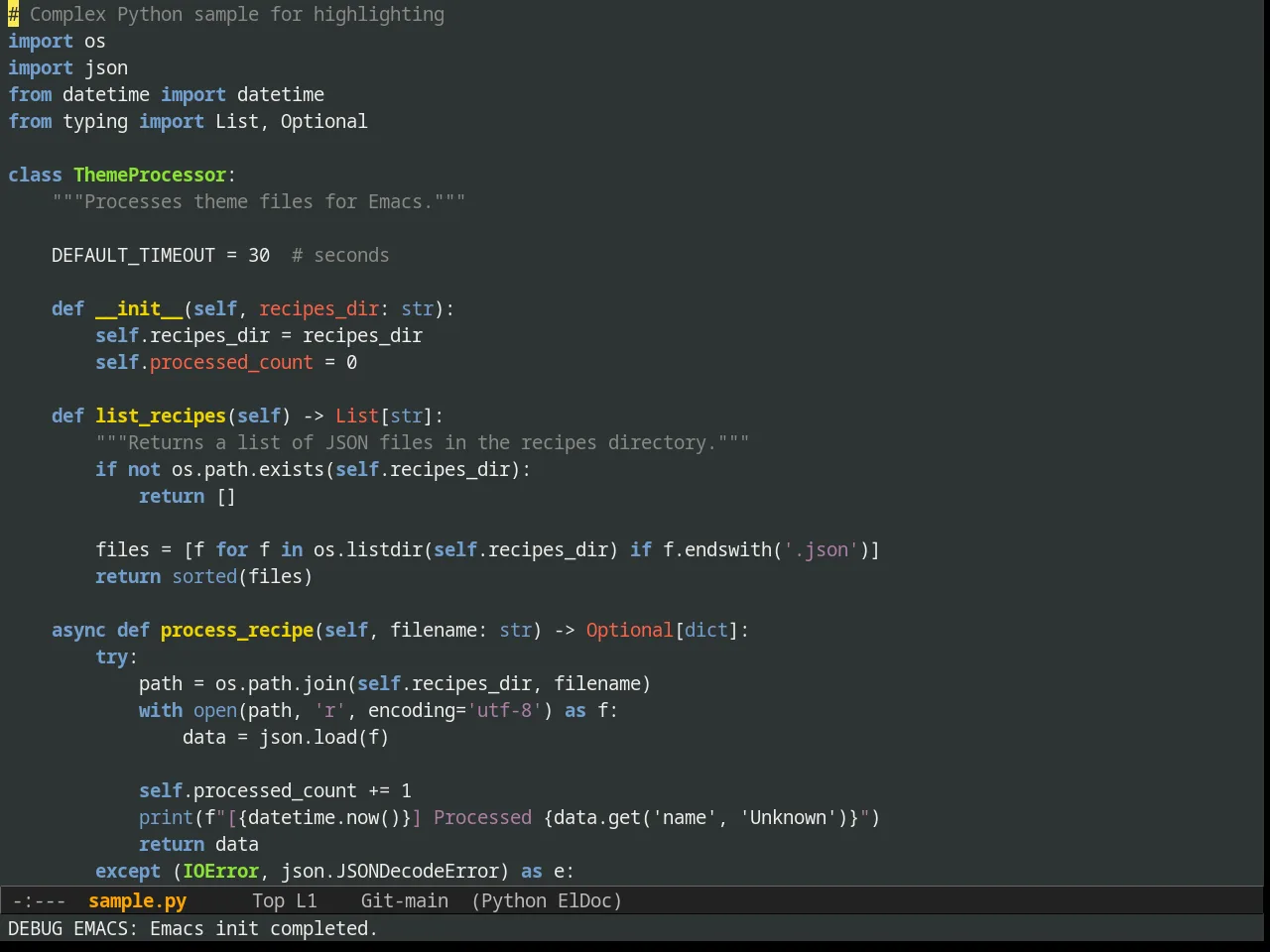Click the 'utf-8' encoding string
This screenshot has height=952, width=1270.
(x=505, y=710)
